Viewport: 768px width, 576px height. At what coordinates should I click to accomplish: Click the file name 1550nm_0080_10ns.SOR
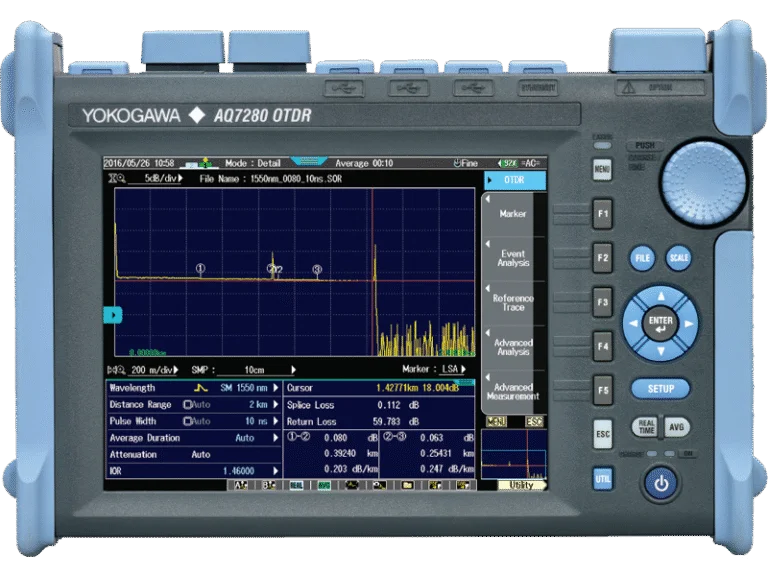(x=296, y=179)
